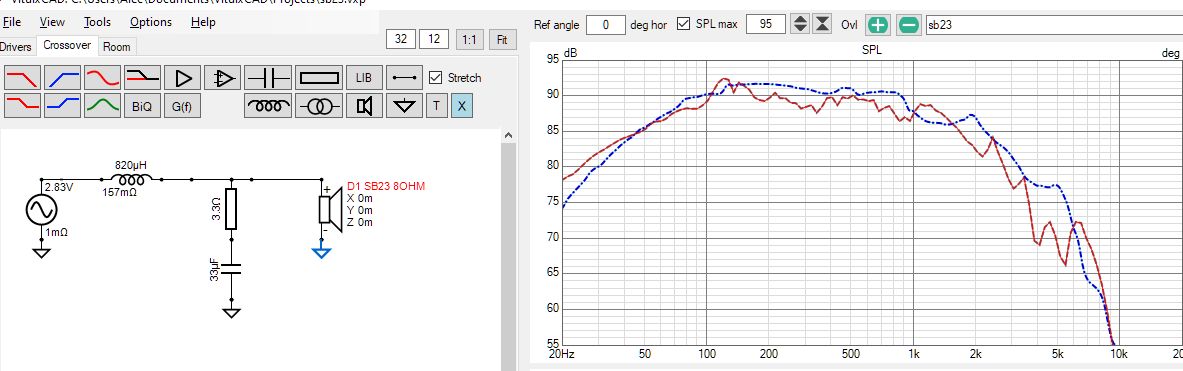Switch to the Crossover tab
The width and height of the screenshot is (1183, 371).
67,45
